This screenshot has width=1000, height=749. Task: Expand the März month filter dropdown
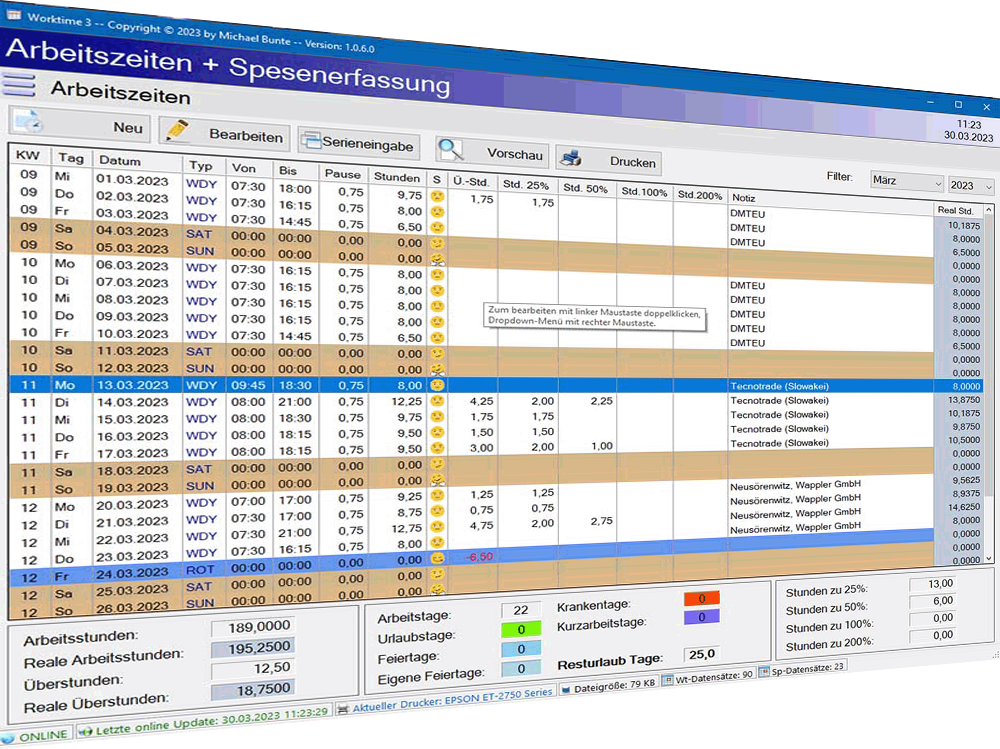click(906, 181)
